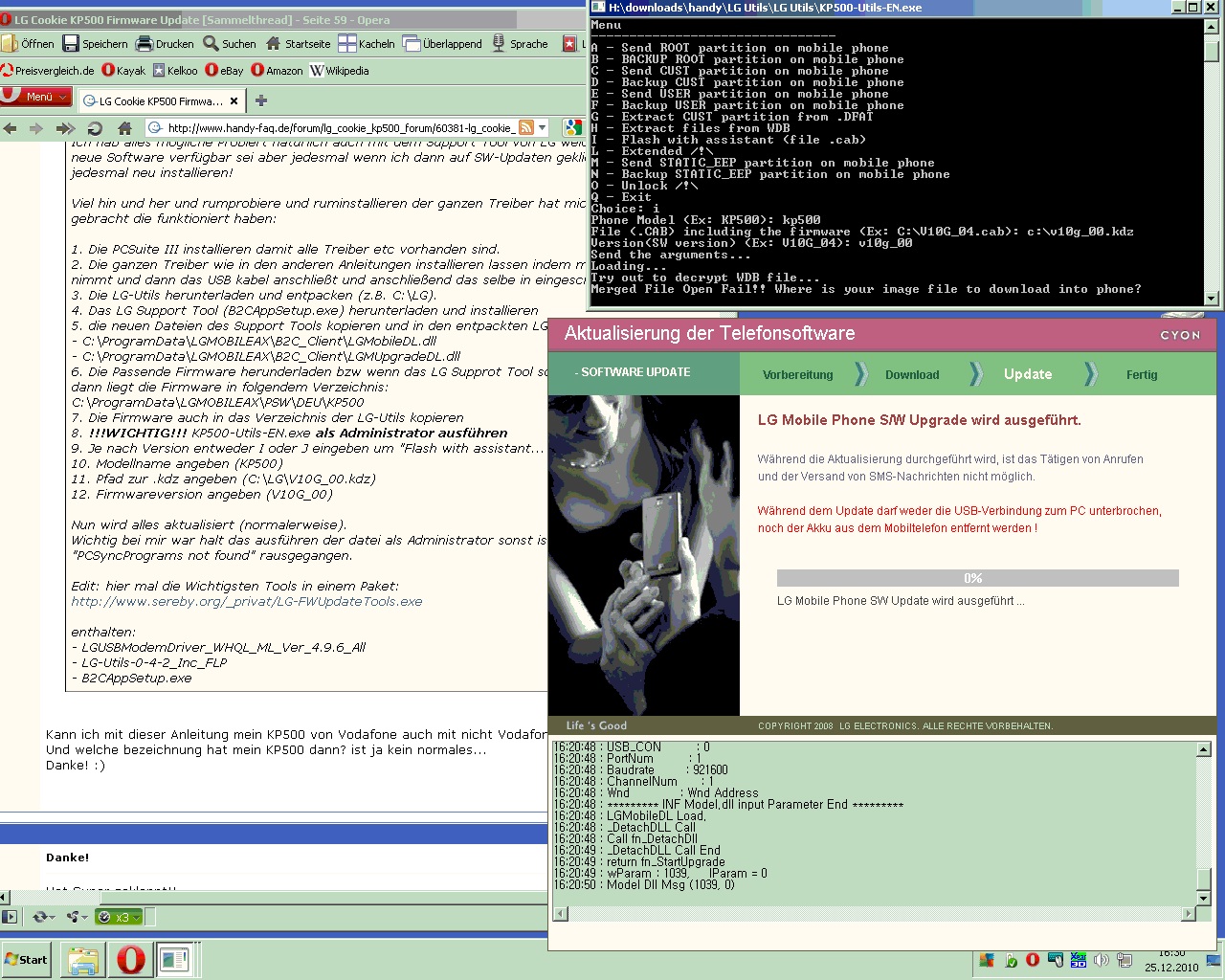Viewport: 1225px width, 980px height.
Task: Click the handy-faq.de URL address field
Action: point(340,127)
